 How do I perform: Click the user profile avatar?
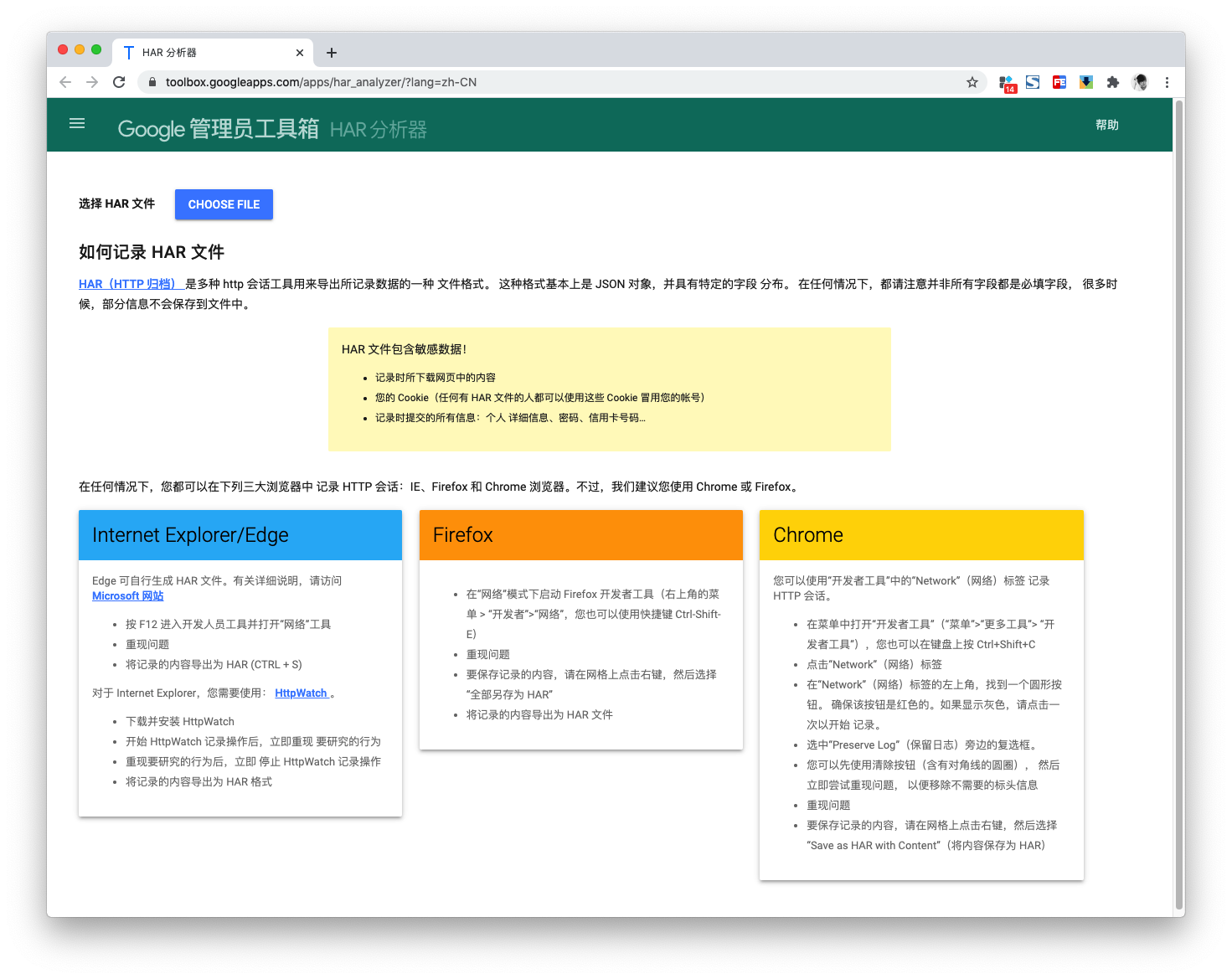click(1140, 82)
